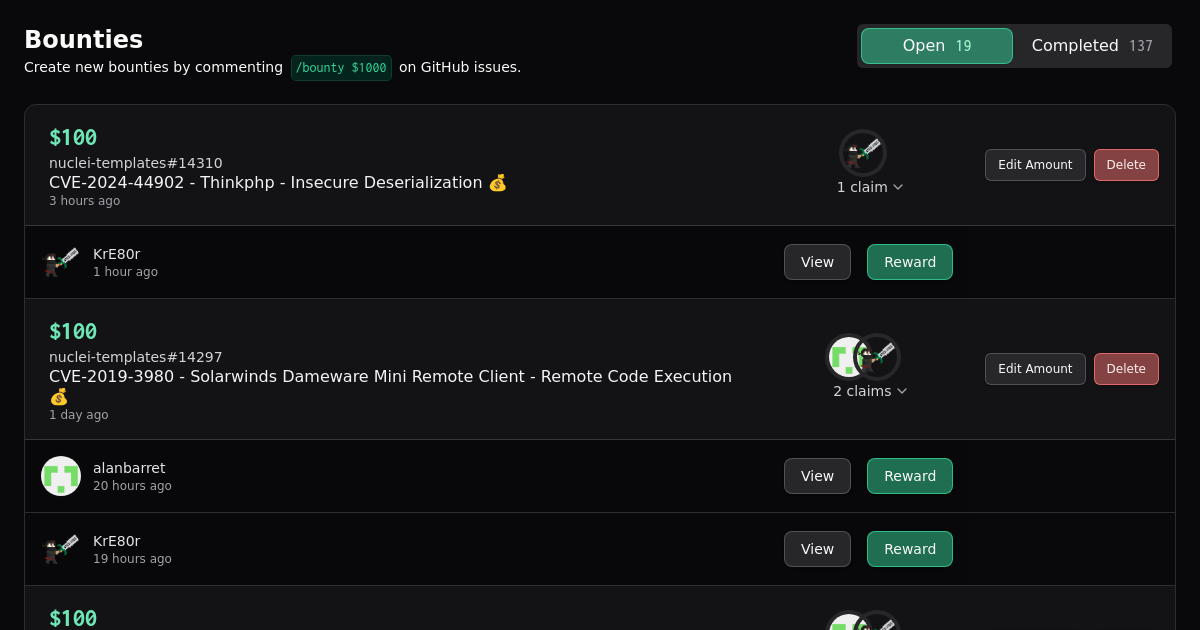This screenshot has width=1200, height=630.
Task: Open the CVE-2024-44902 Thinkphp bounty title
Action: click(x=265, y=183)
